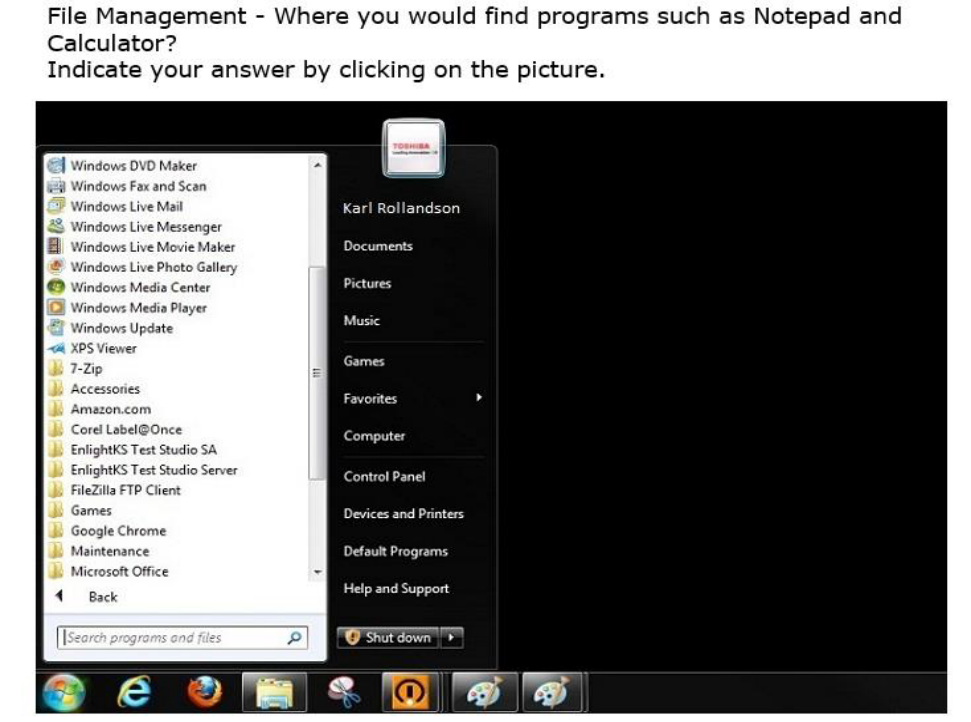Click the Windows Live Photo Gallery icon

click(57, 267)
